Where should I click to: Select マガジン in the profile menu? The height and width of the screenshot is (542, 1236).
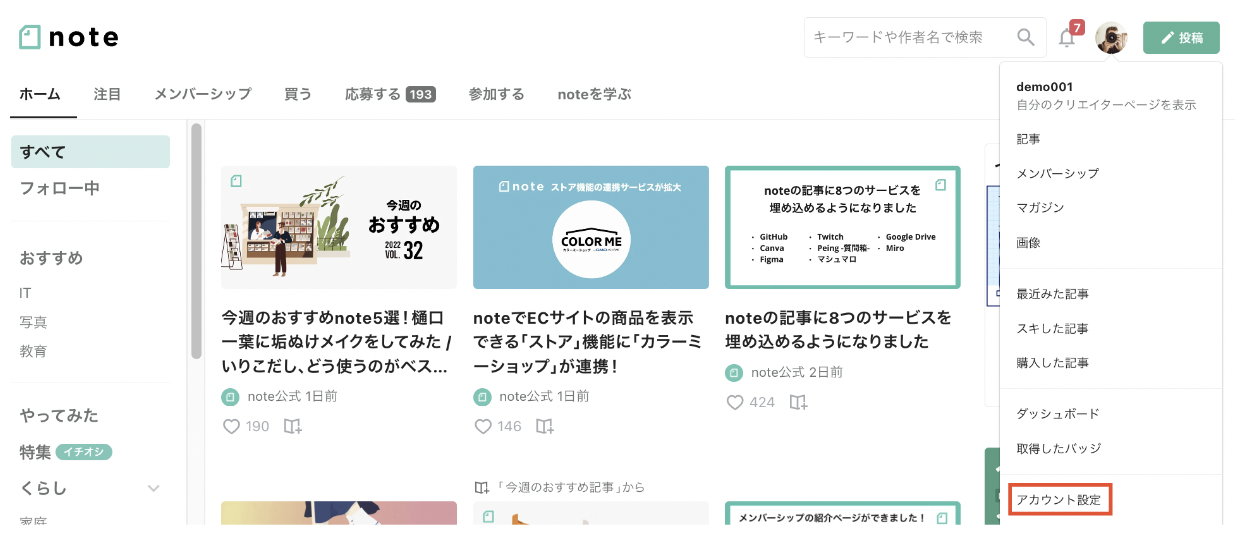1040,208
